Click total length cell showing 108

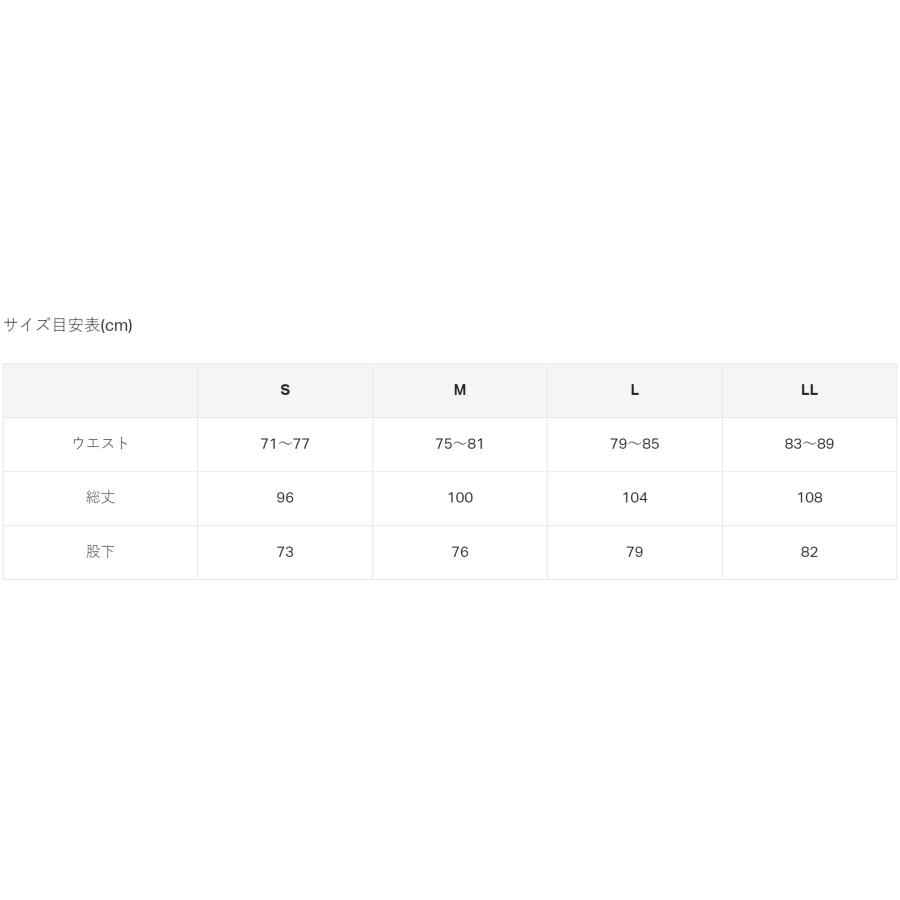(809, 498)
